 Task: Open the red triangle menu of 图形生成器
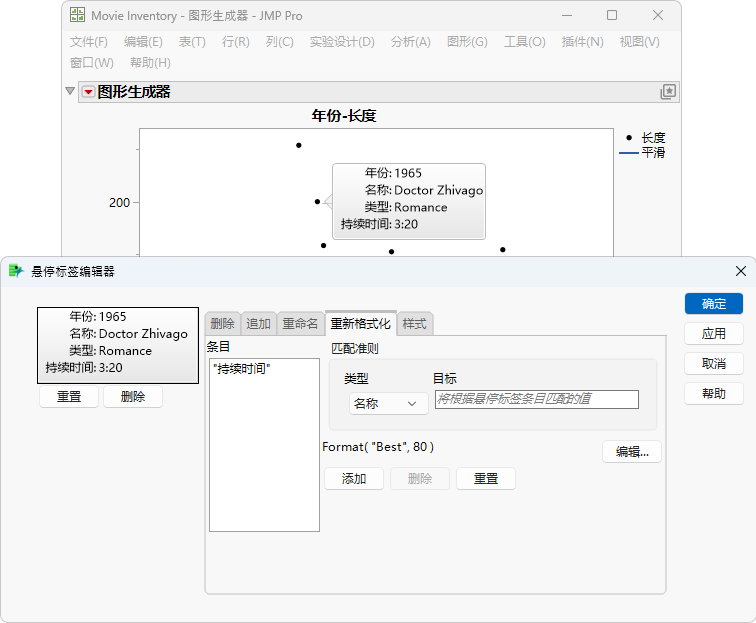coord(88,92)
